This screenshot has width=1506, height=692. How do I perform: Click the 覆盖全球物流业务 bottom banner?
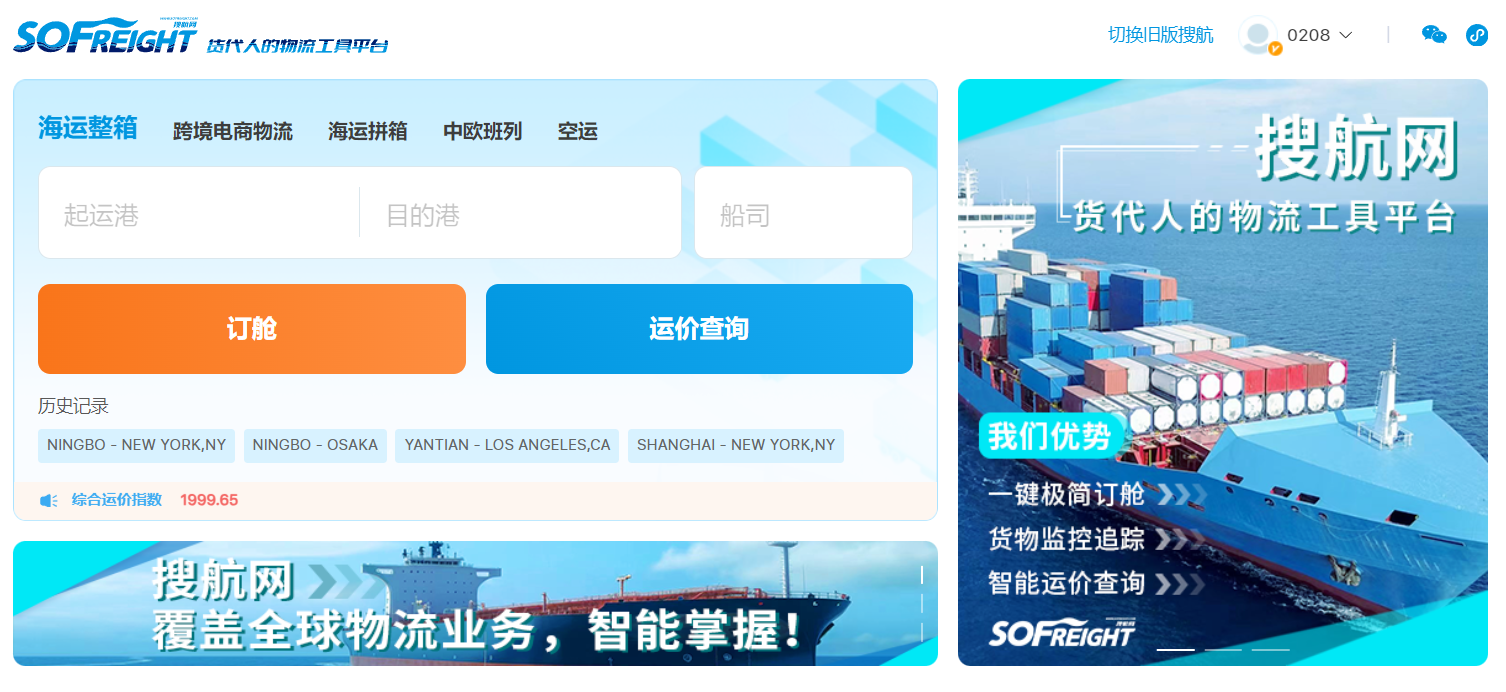[x=475, y=604]
